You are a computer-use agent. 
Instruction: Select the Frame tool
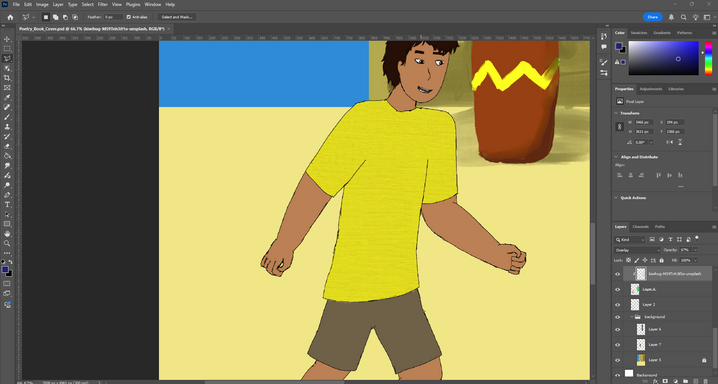pyautogui.click(x=7, y=87)
